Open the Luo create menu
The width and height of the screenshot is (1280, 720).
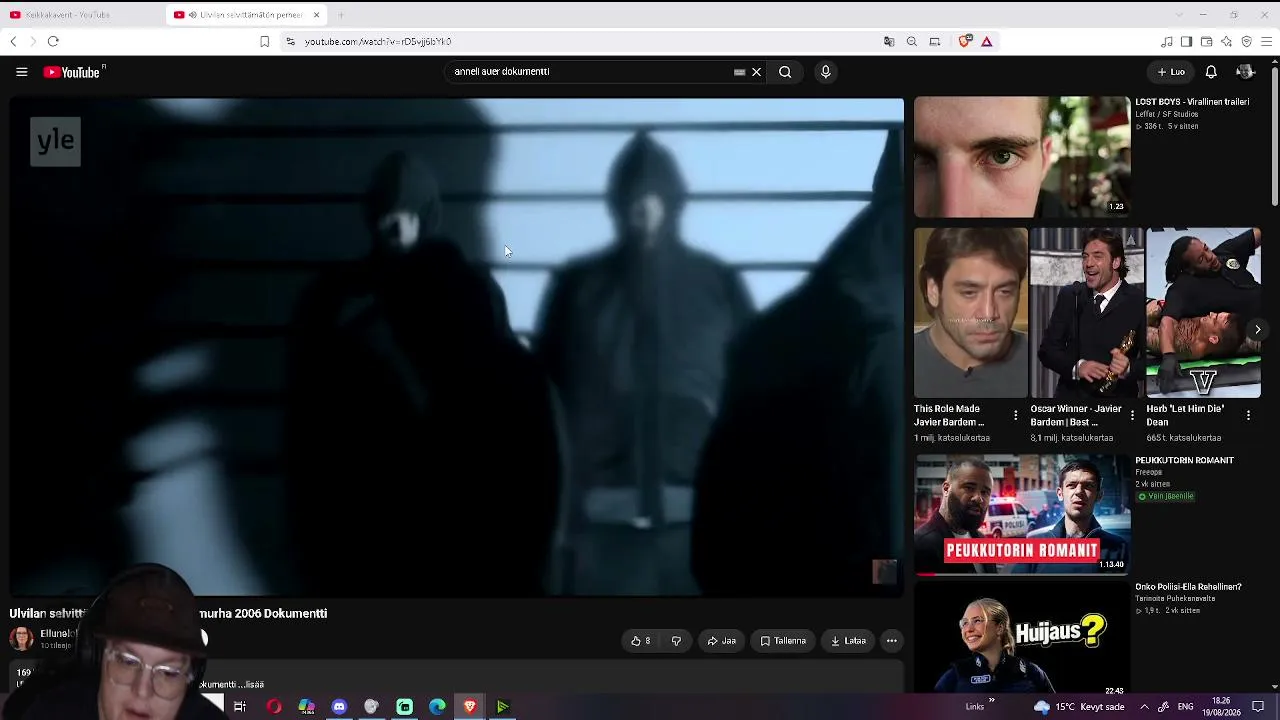tap(1171, 72)
